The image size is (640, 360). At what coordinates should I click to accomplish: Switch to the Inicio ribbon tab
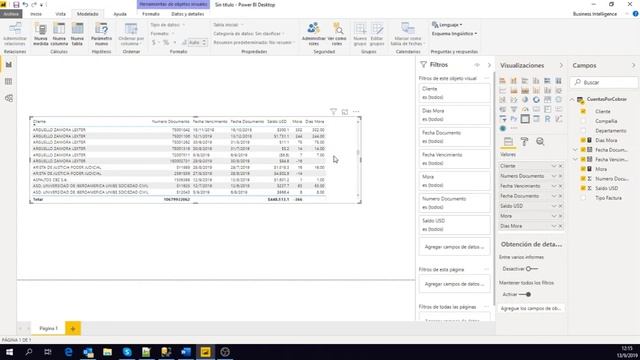[36, 14]
